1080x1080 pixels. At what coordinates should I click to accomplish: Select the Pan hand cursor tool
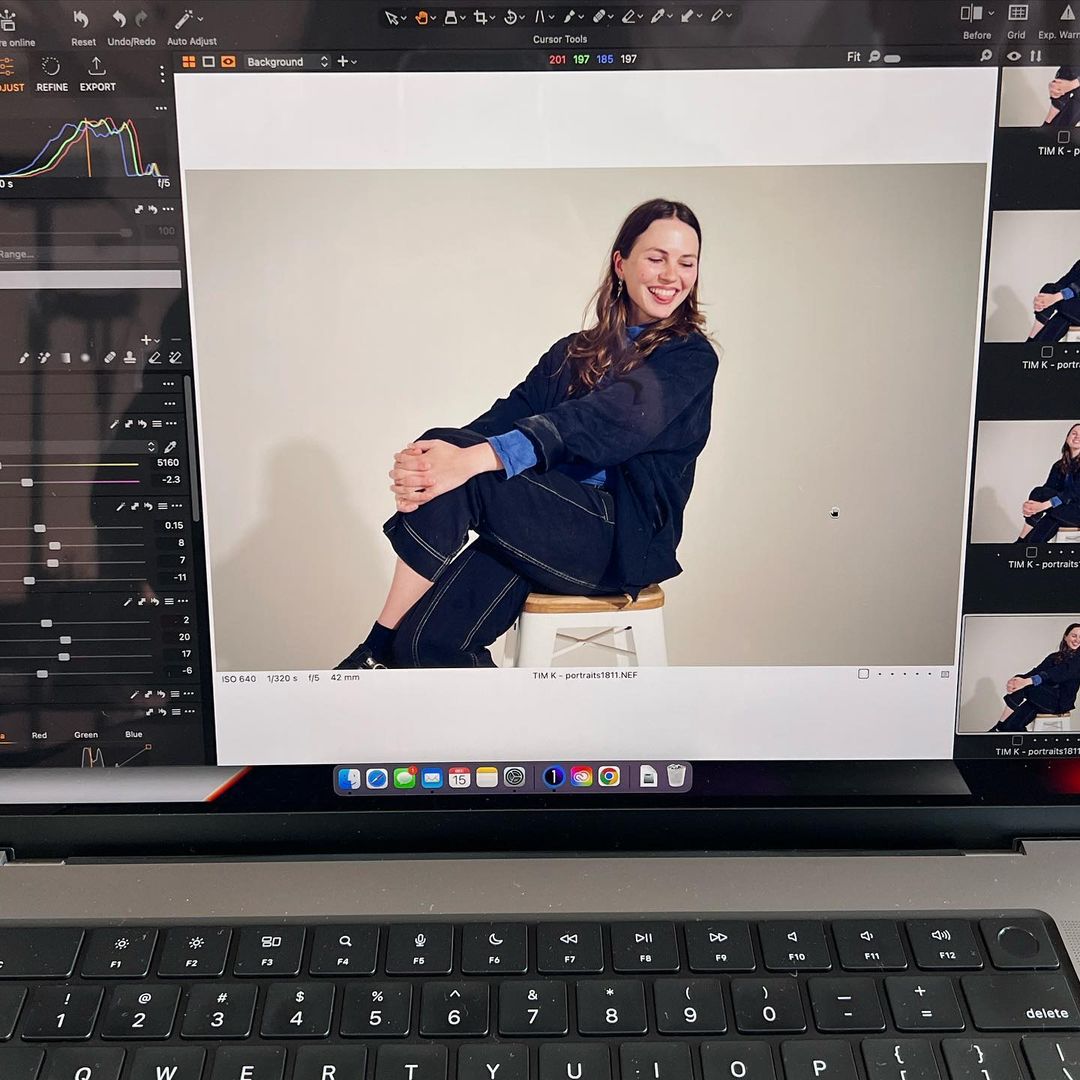[422, 17]
